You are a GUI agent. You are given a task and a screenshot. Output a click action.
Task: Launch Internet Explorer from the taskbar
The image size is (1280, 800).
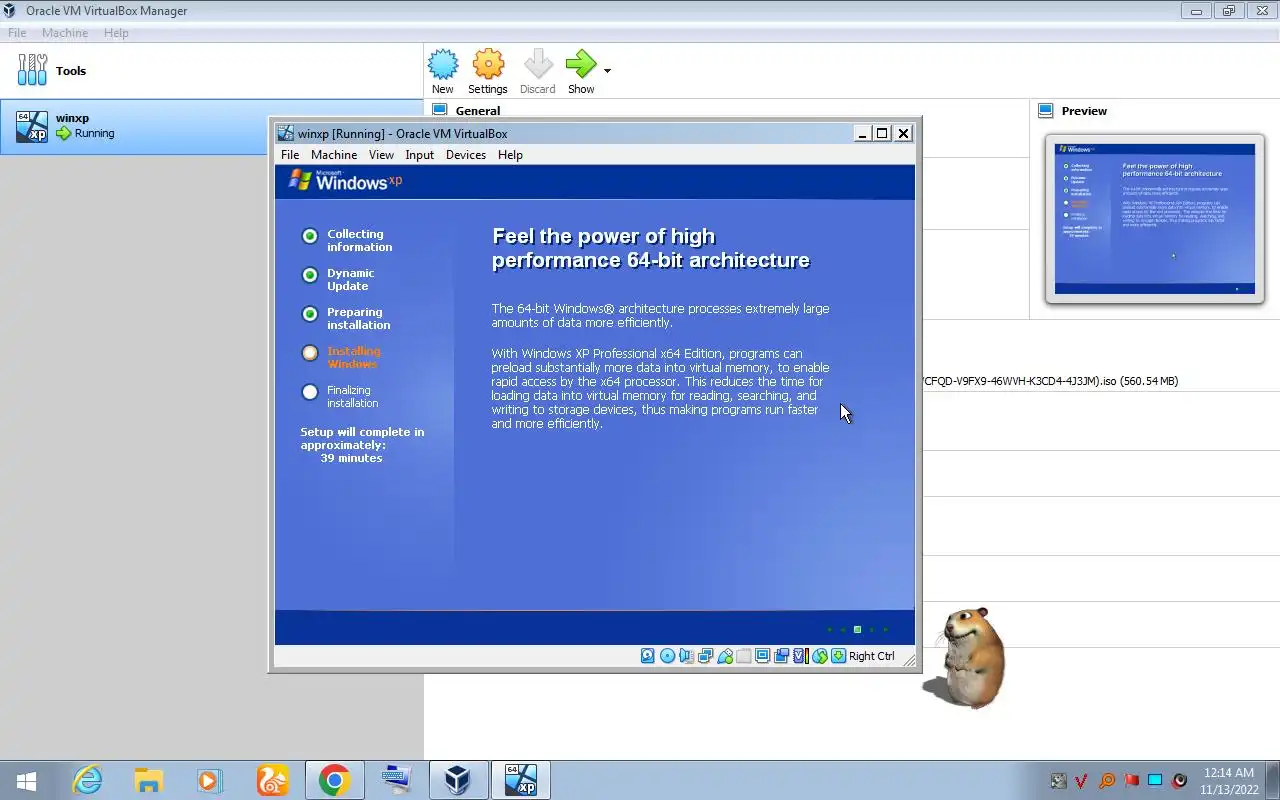pyautogui.click(x=88, y=780)
